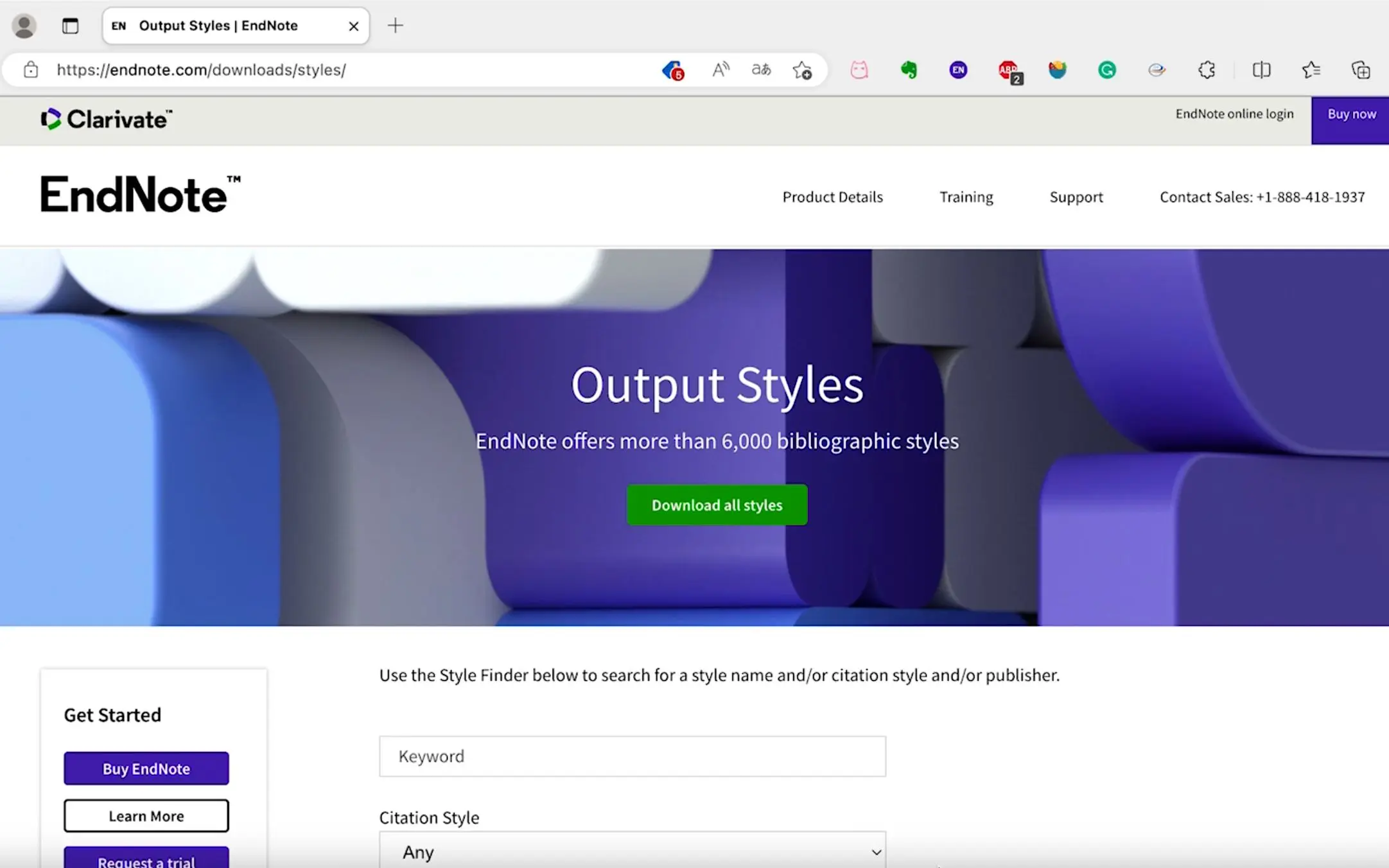Click the Evernote extension icon
Screen dimensions: 1389x868
click(909, 70)
